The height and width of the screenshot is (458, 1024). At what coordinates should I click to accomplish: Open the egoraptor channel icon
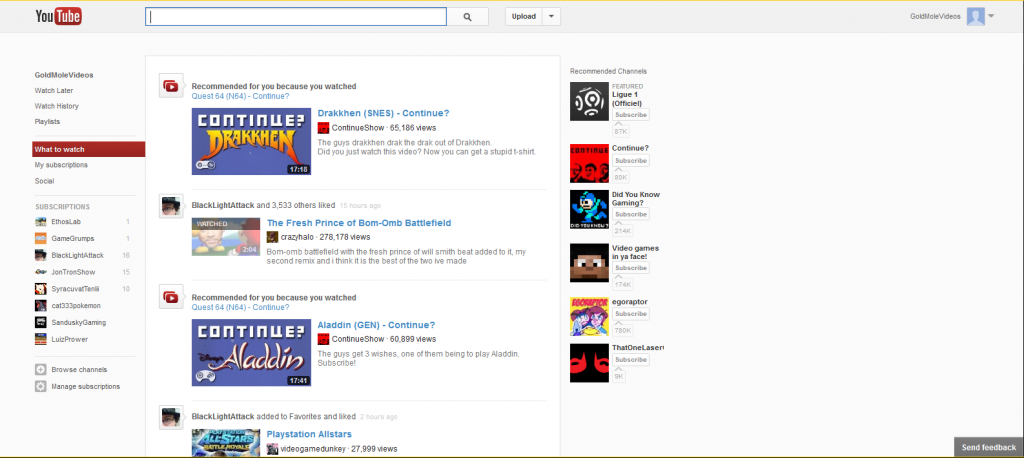coord(589,315)
